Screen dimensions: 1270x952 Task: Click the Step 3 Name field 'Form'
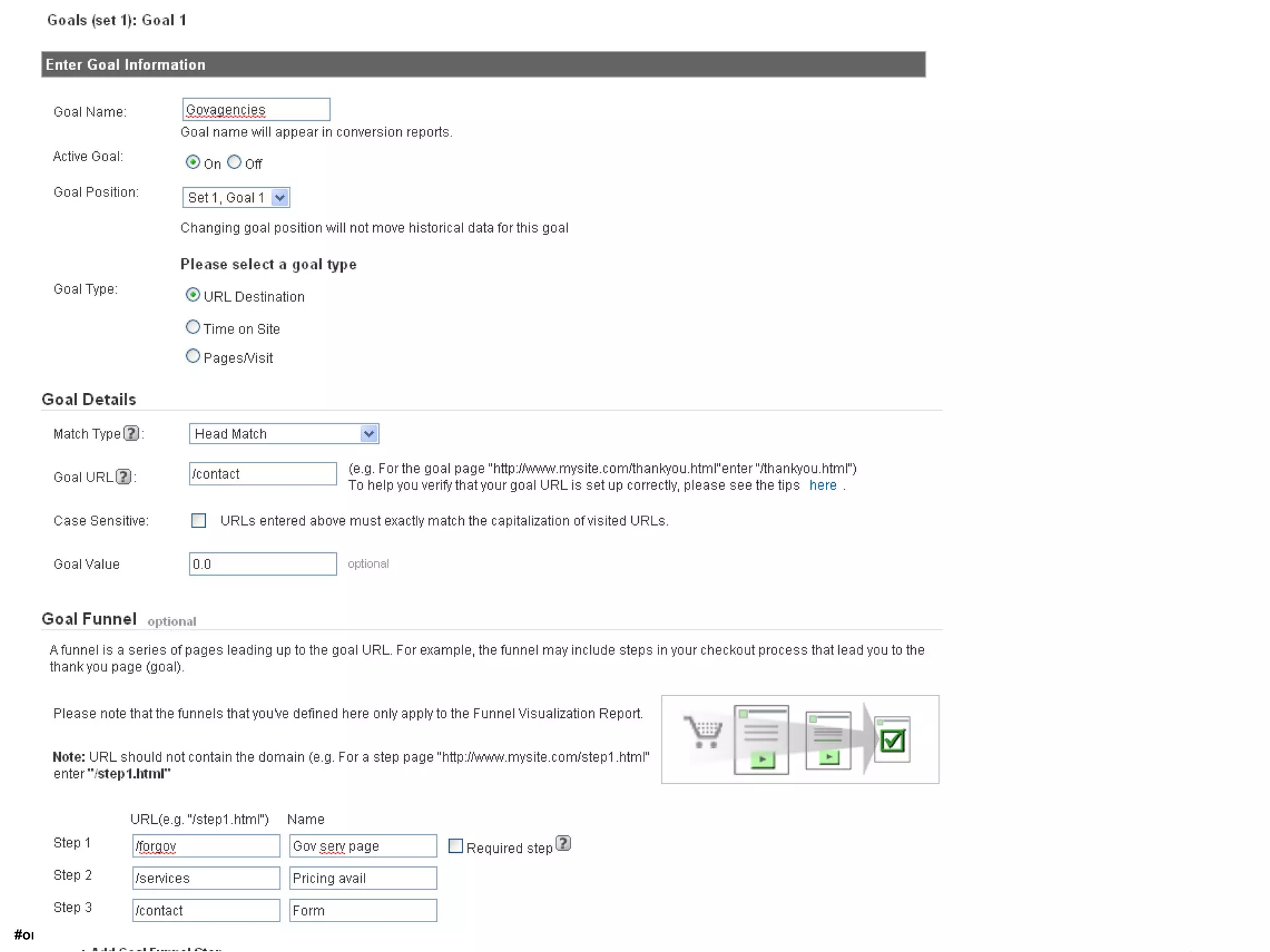coord(362,910)
